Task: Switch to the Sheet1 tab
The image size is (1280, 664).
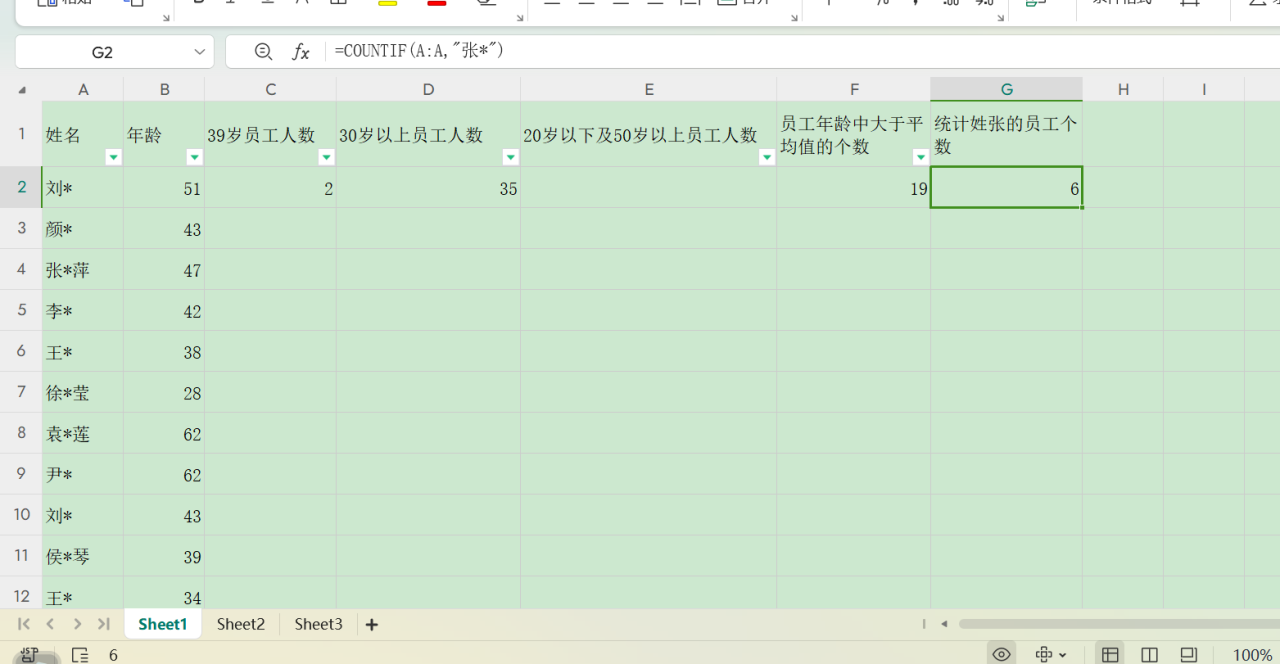Action: click(162, 624)
